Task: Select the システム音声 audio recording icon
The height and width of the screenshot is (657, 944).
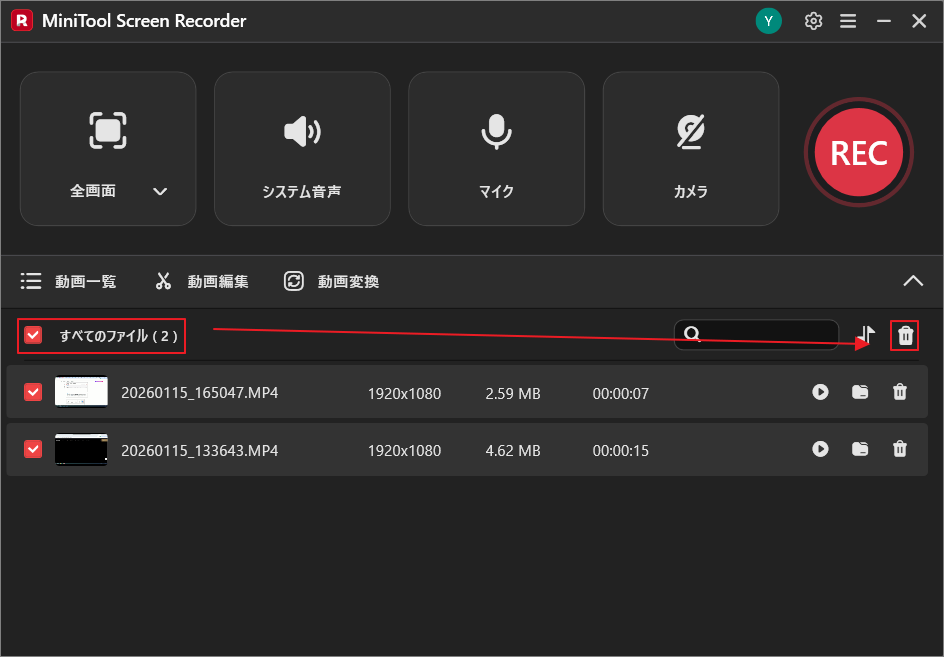Action: coord(302,131)
